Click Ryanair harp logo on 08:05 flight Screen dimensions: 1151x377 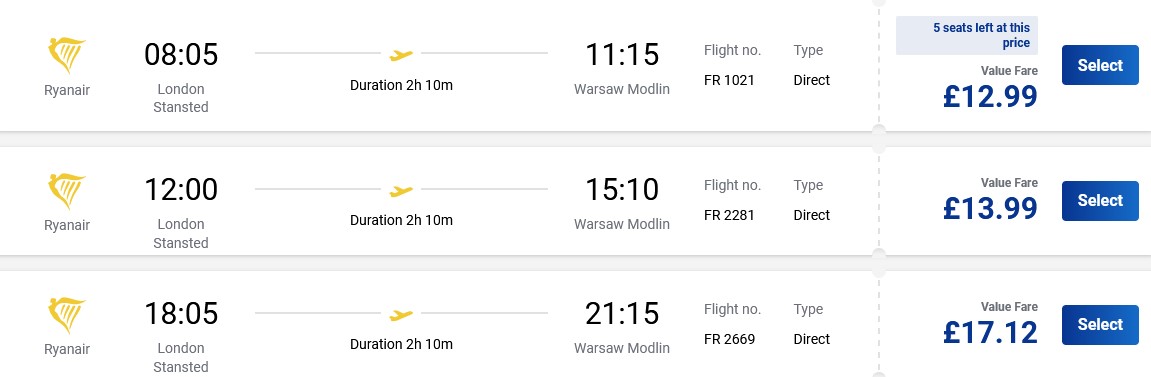coord(67,56)
